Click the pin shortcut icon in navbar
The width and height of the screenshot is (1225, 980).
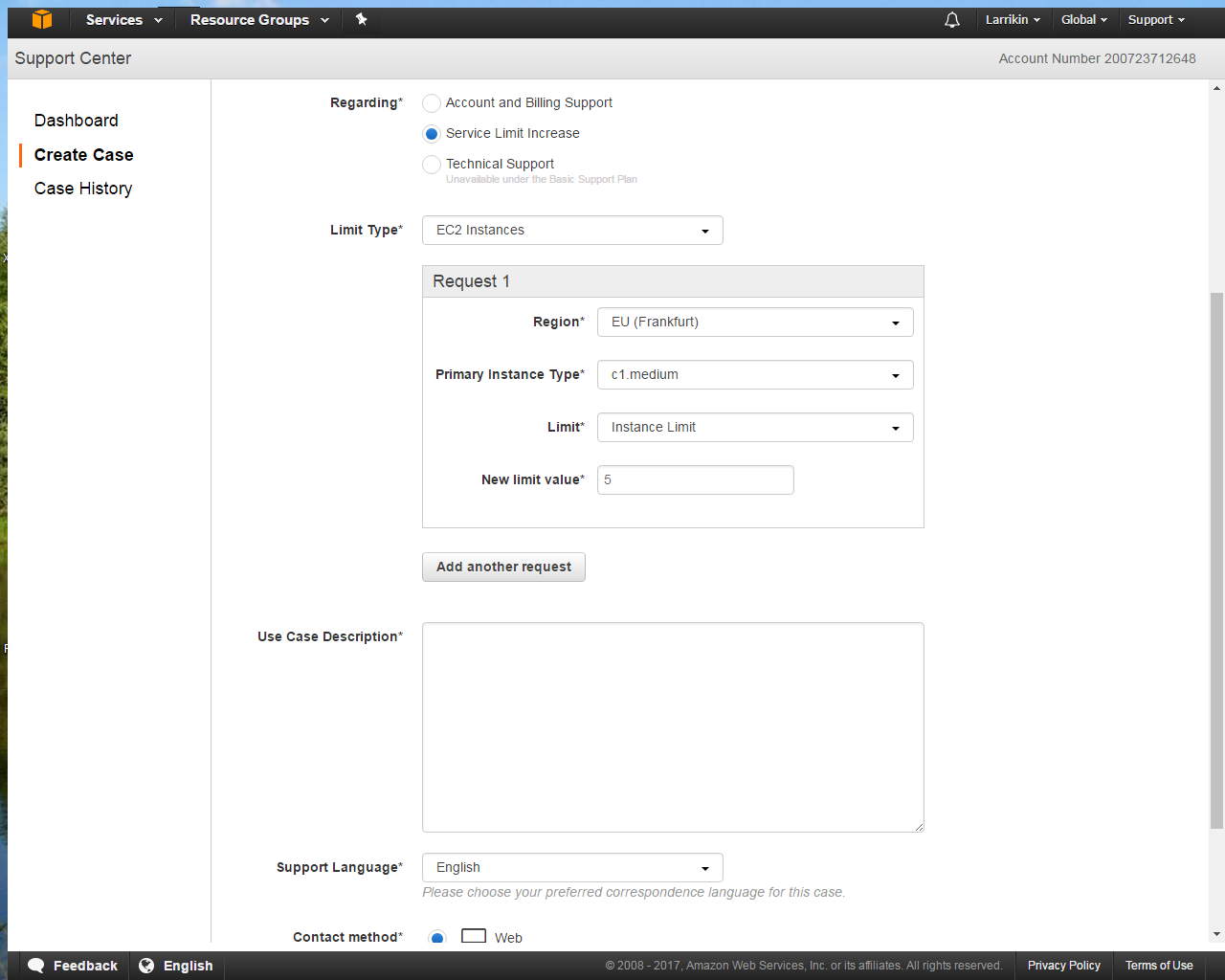click(x=361, y=19)
